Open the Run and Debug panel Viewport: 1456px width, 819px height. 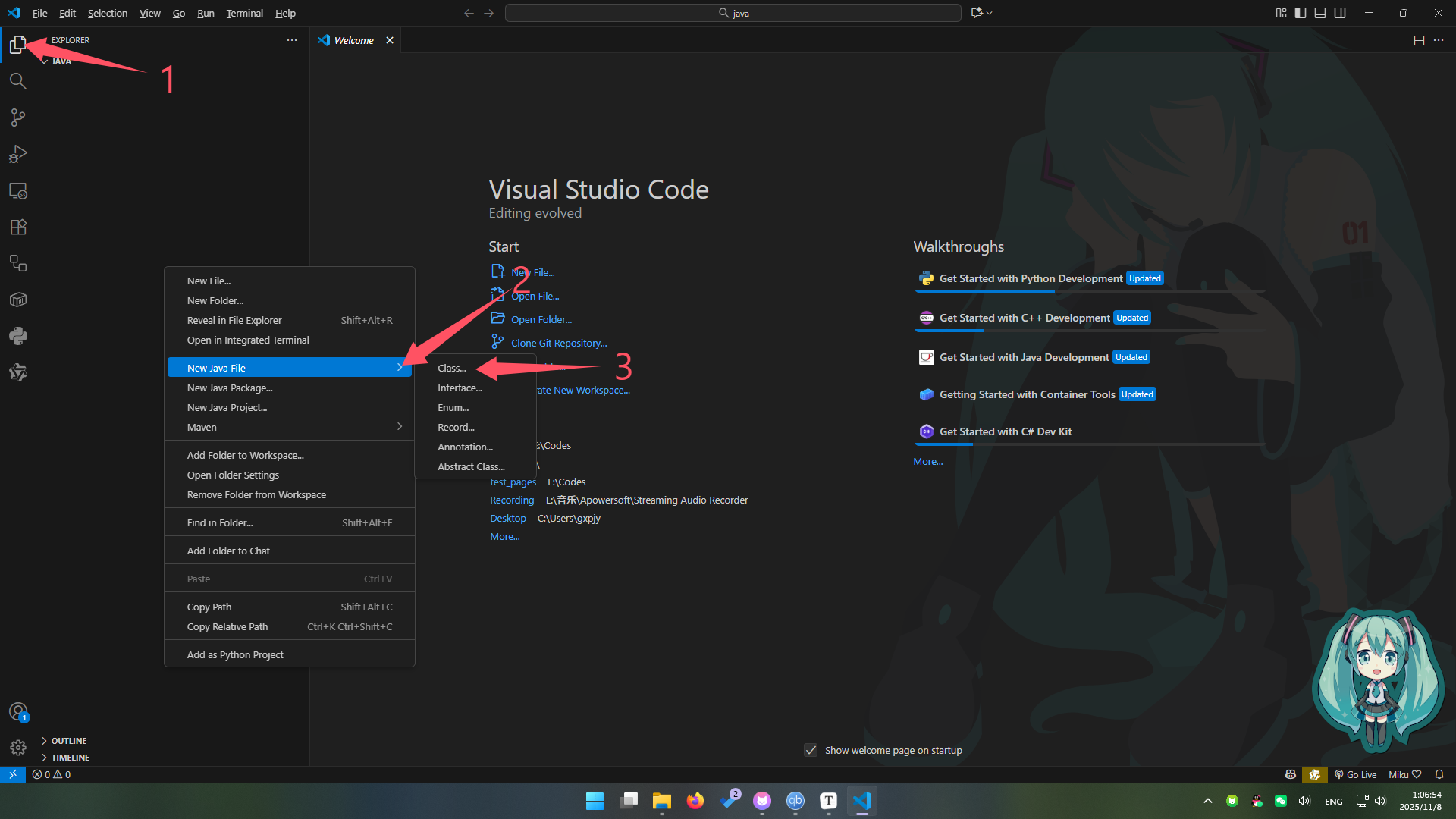click(18, 154)
